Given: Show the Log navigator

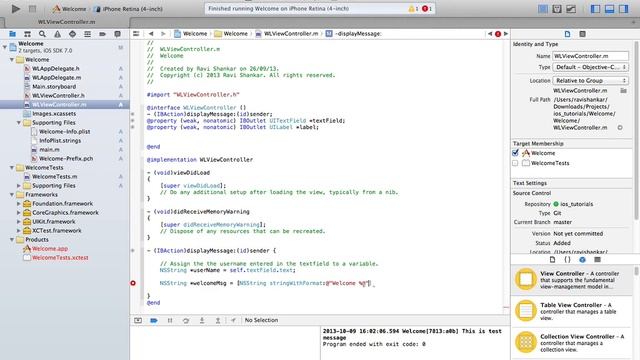Looking at the screenshot, I should 117,34.
